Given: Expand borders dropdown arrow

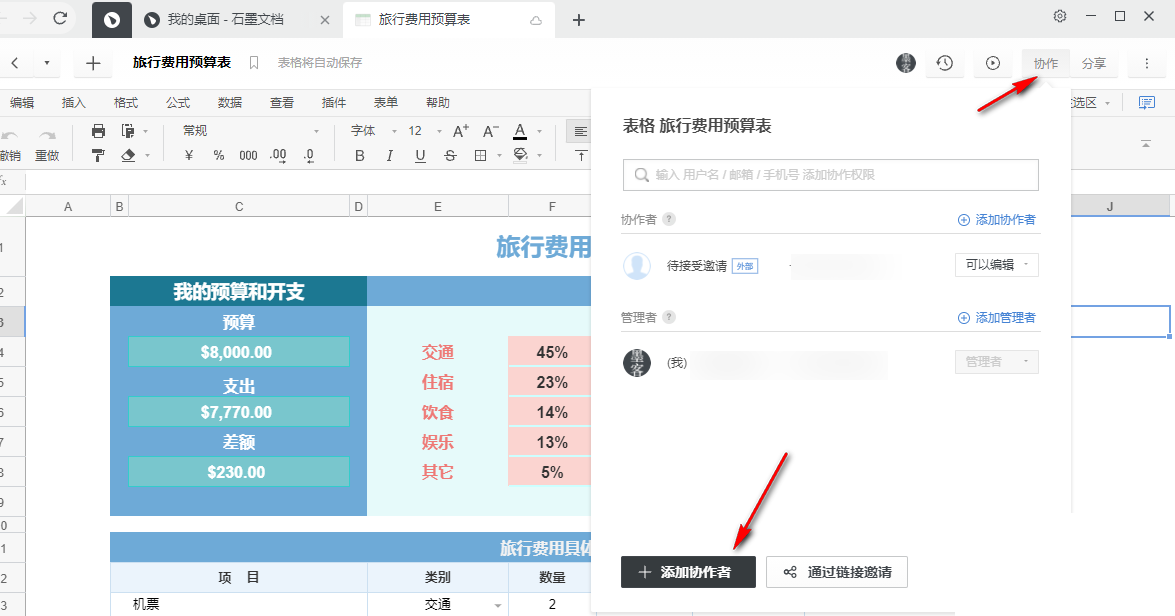Looking at the screenshot, I should 499,155.
